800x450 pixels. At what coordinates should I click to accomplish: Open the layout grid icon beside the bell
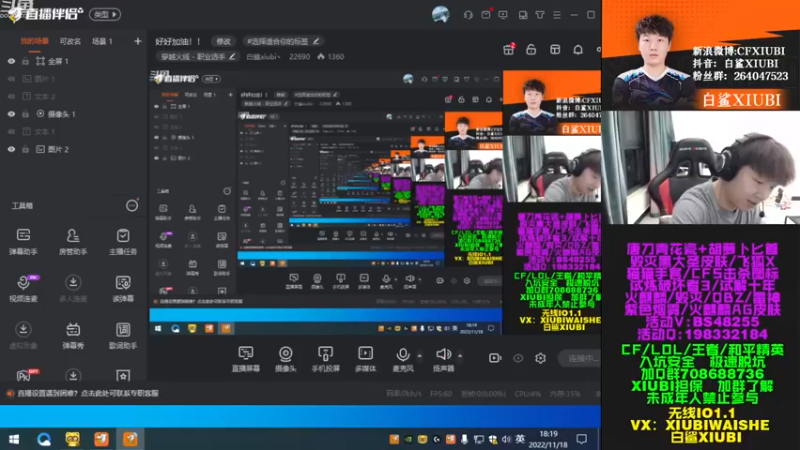pos(555,49)
